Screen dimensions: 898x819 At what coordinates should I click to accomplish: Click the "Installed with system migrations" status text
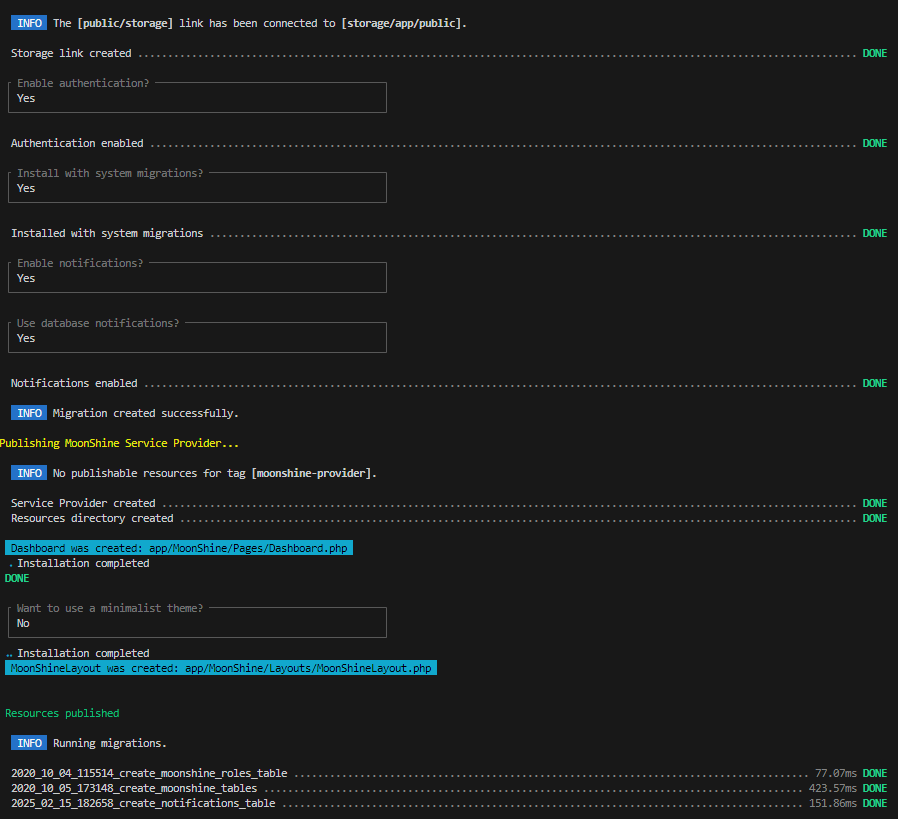tap(107, 233)
